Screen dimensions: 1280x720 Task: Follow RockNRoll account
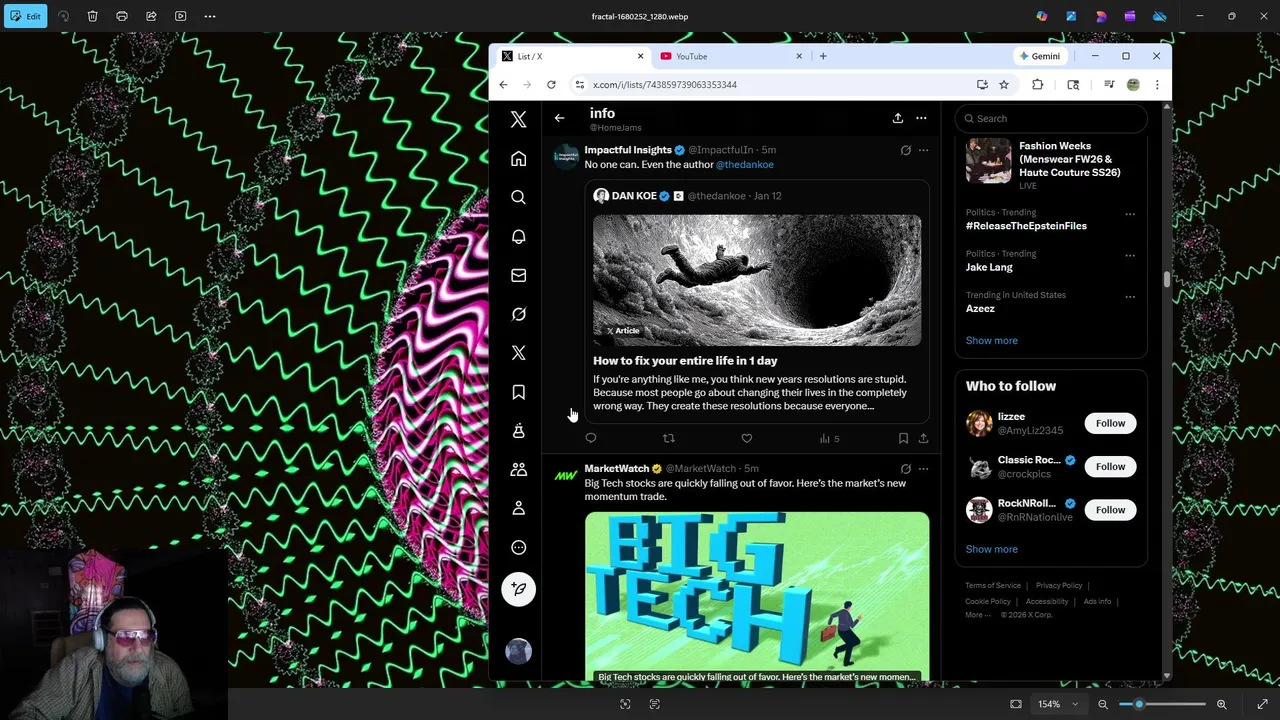click(x=1110, y=510)
